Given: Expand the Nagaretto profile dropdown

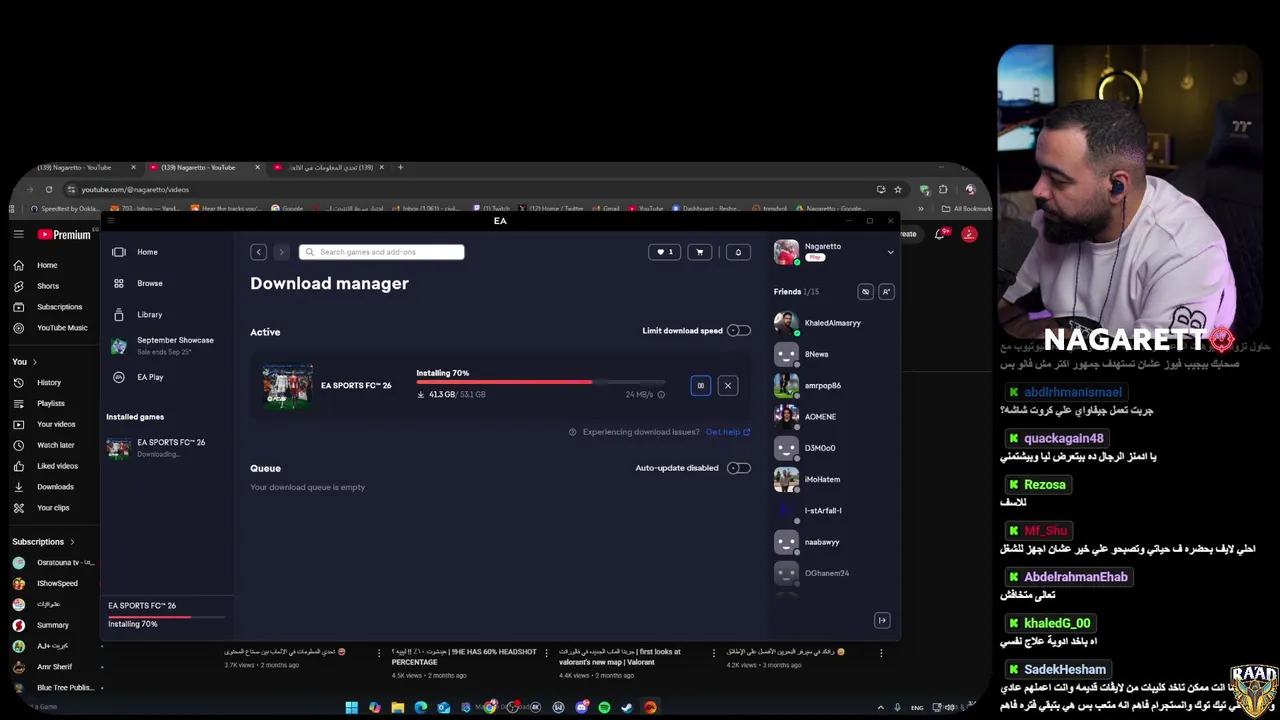Looking at the screenshot, I should pos(890,252).
